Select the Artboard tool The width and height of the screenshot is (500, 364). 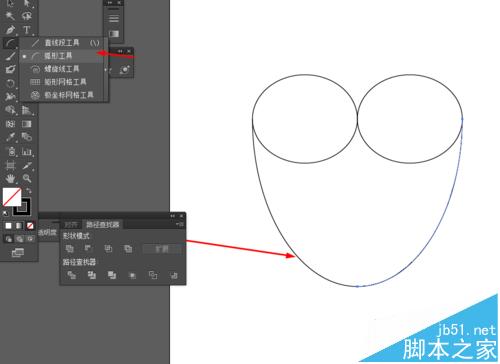10,165
